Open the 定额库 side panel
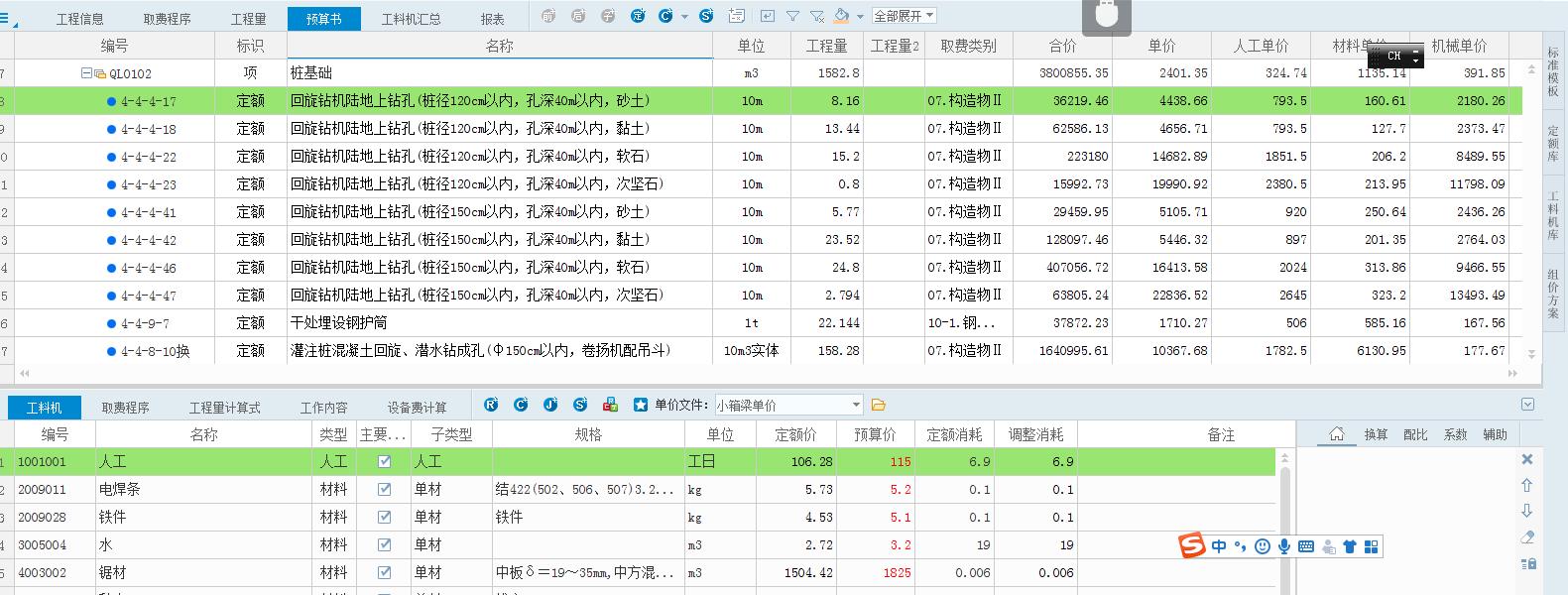The image size is (1568, 595). click(1553, 144)
